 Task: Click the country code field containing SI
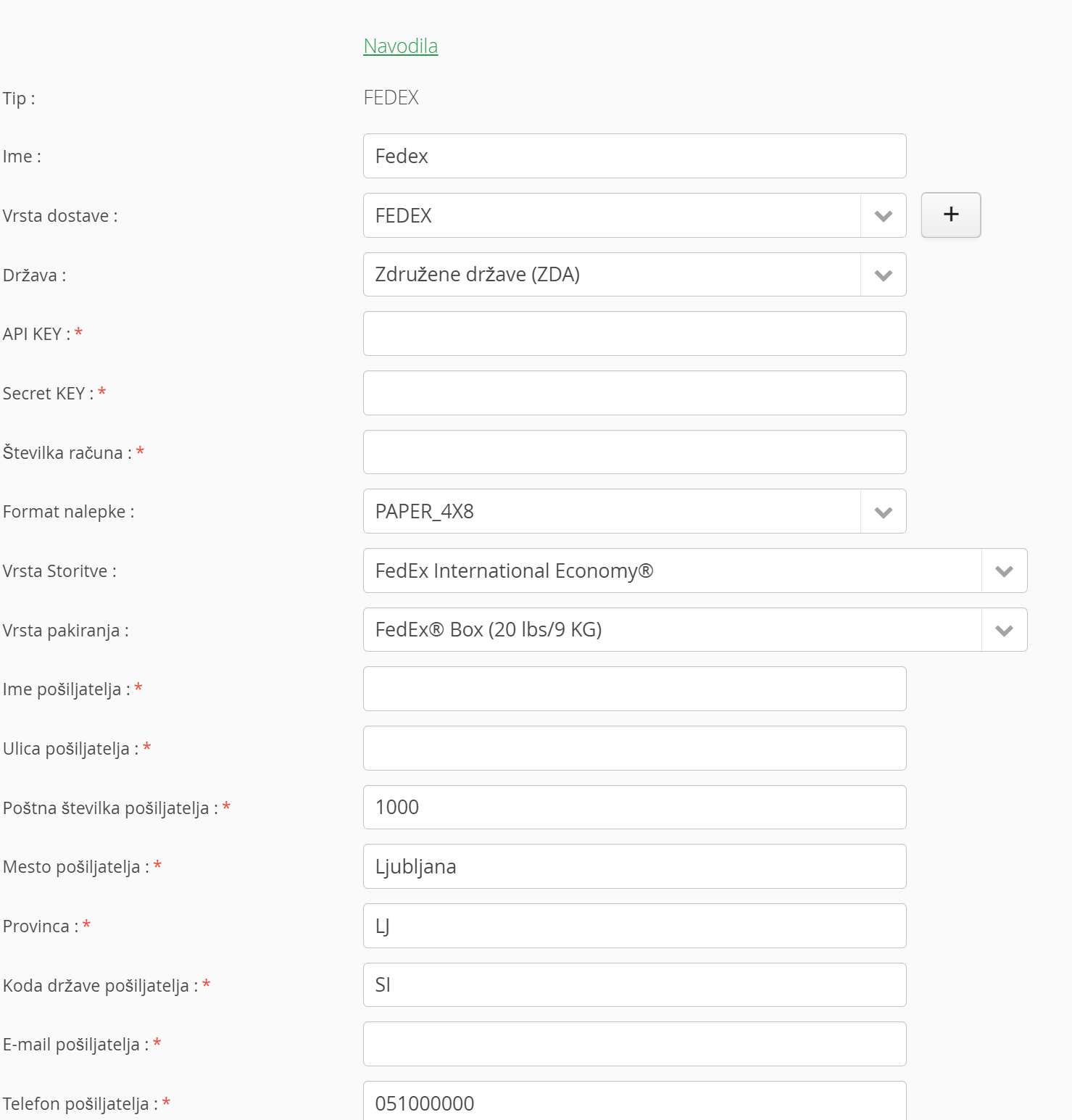[634, 985]
